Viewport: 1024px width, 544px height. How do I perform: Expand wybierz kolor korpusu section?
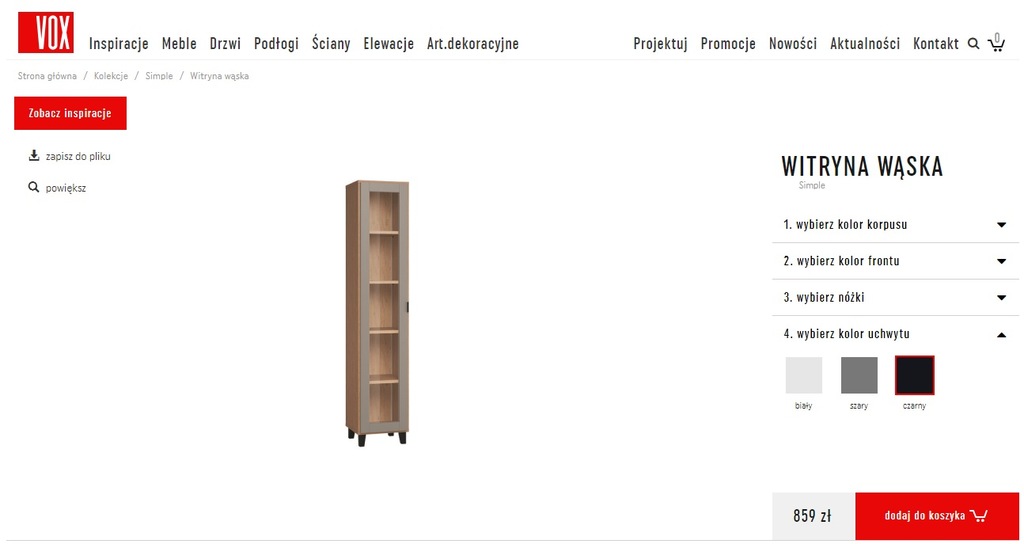[x=895, y=225]
